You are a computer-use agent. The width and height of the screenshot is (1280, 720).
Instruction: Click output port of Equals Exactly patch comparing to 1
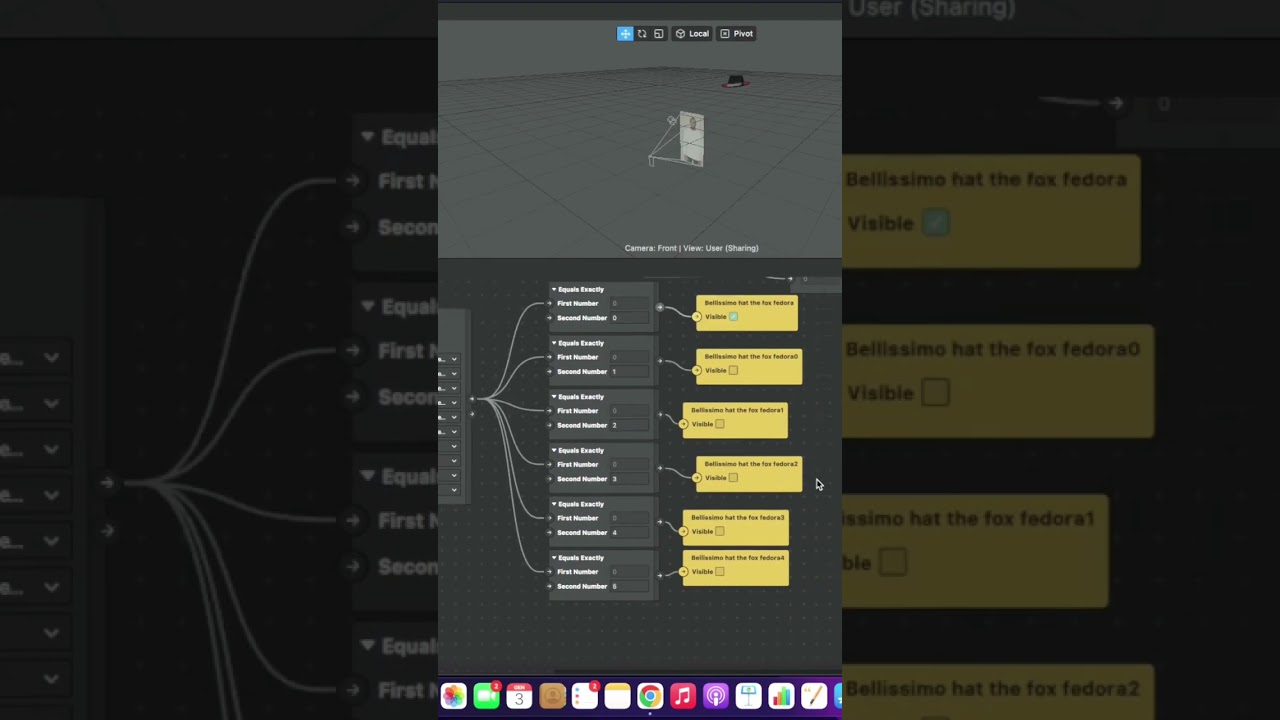click(659, 361)
